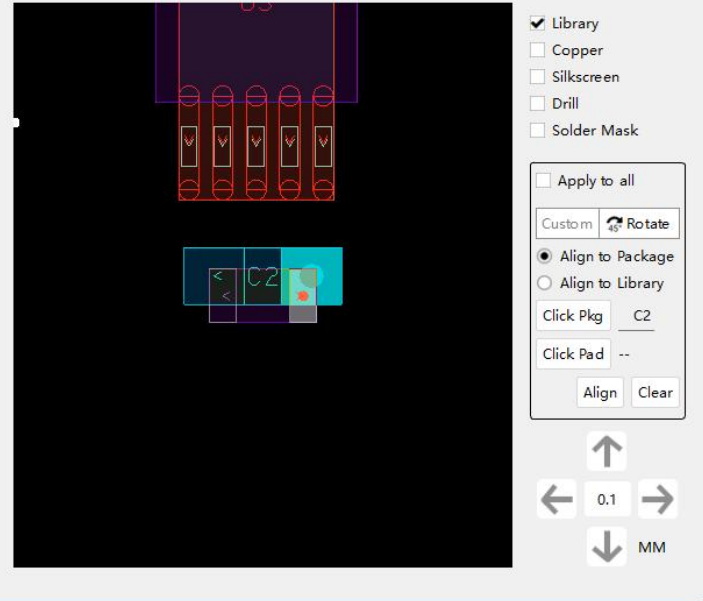The image size is (703, 601).
Task: Click the Align button
Action: pos(600,392)
